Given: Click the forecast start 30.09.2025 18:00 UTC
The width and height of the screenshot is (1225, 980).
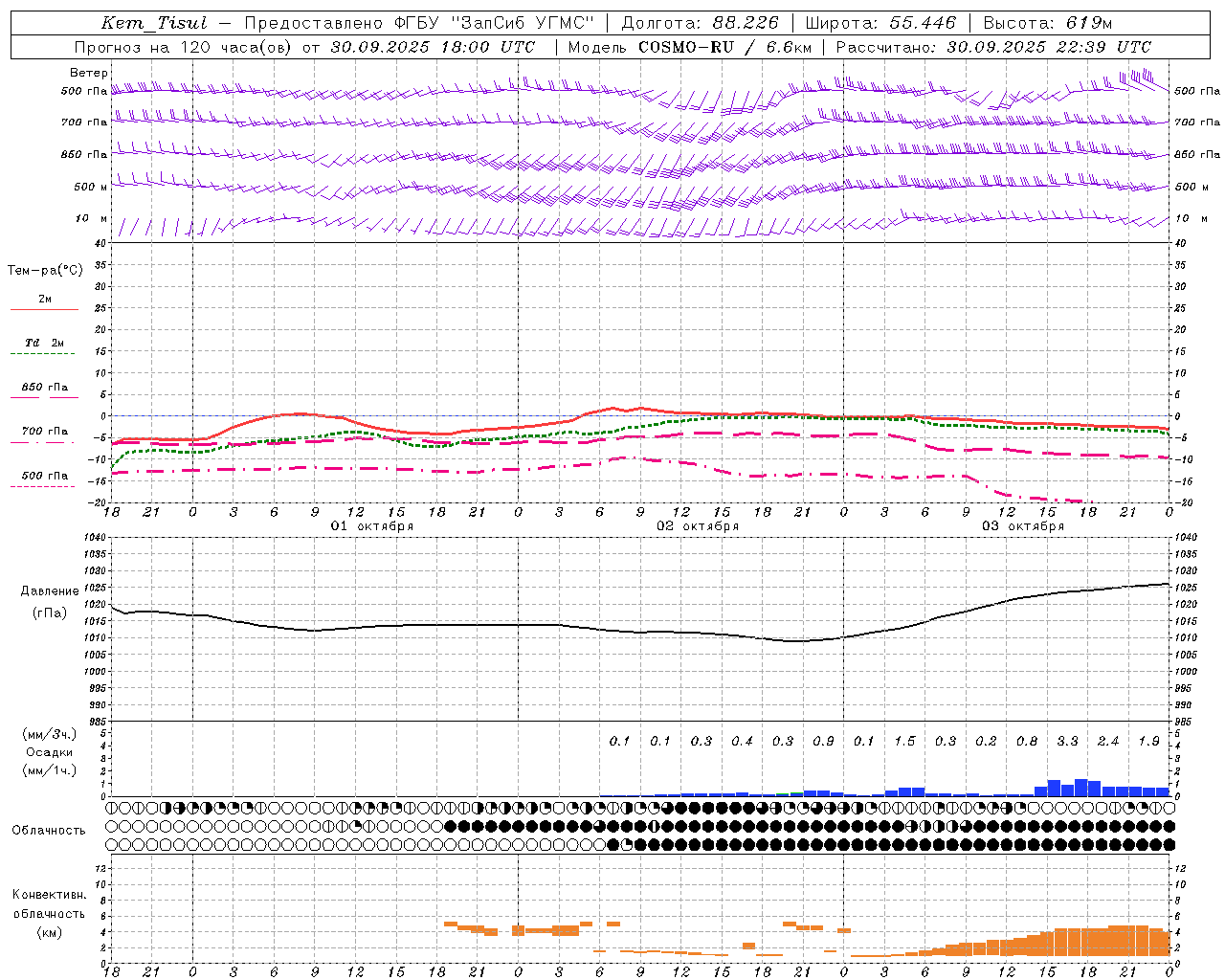Looking at the screenshot, I should point(433,47).
